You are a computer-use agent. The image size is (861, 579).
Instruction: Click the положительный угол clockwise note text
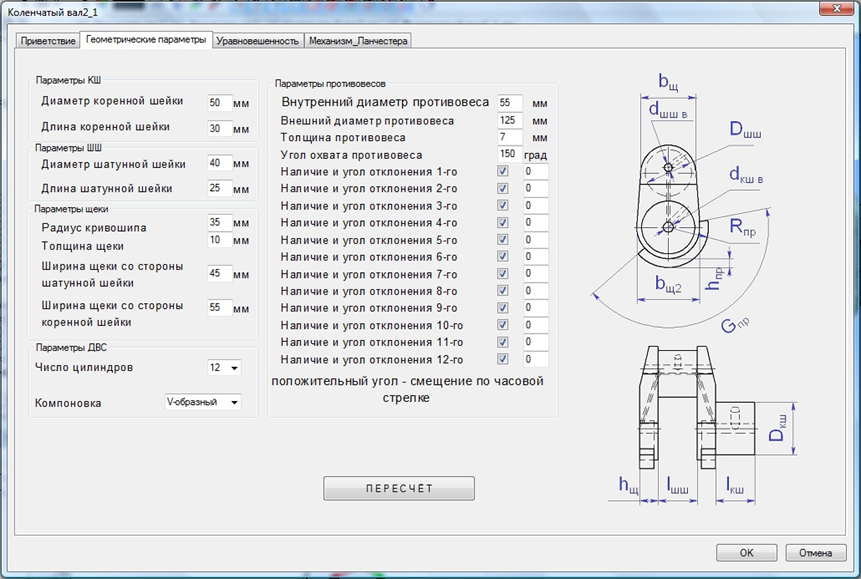click(407, 389)
